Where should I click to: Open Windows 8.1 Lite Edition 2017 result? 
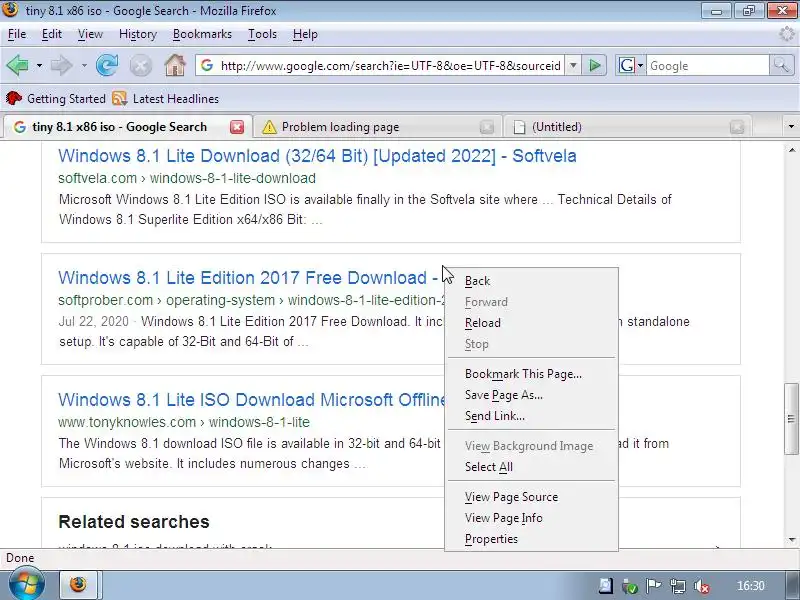(x=248, y=278)
